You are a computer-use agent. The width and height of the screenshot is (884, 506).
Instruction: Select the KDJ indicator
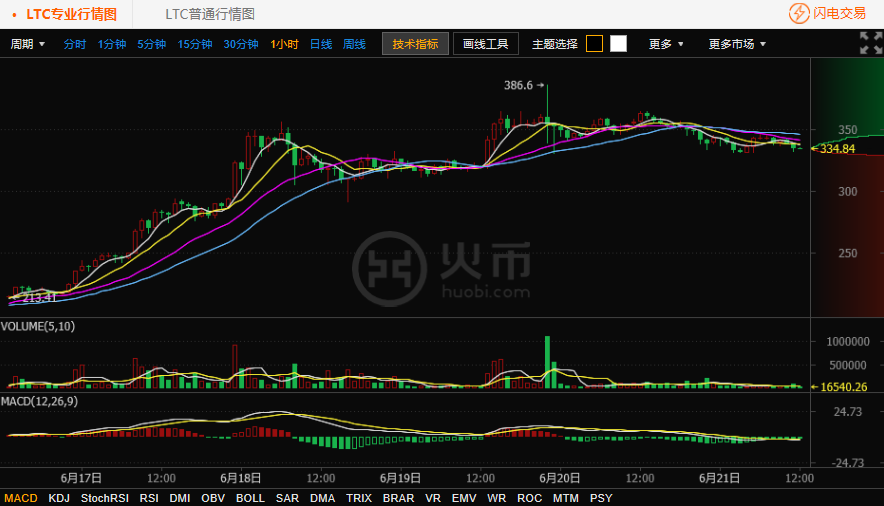pos(59,497)
